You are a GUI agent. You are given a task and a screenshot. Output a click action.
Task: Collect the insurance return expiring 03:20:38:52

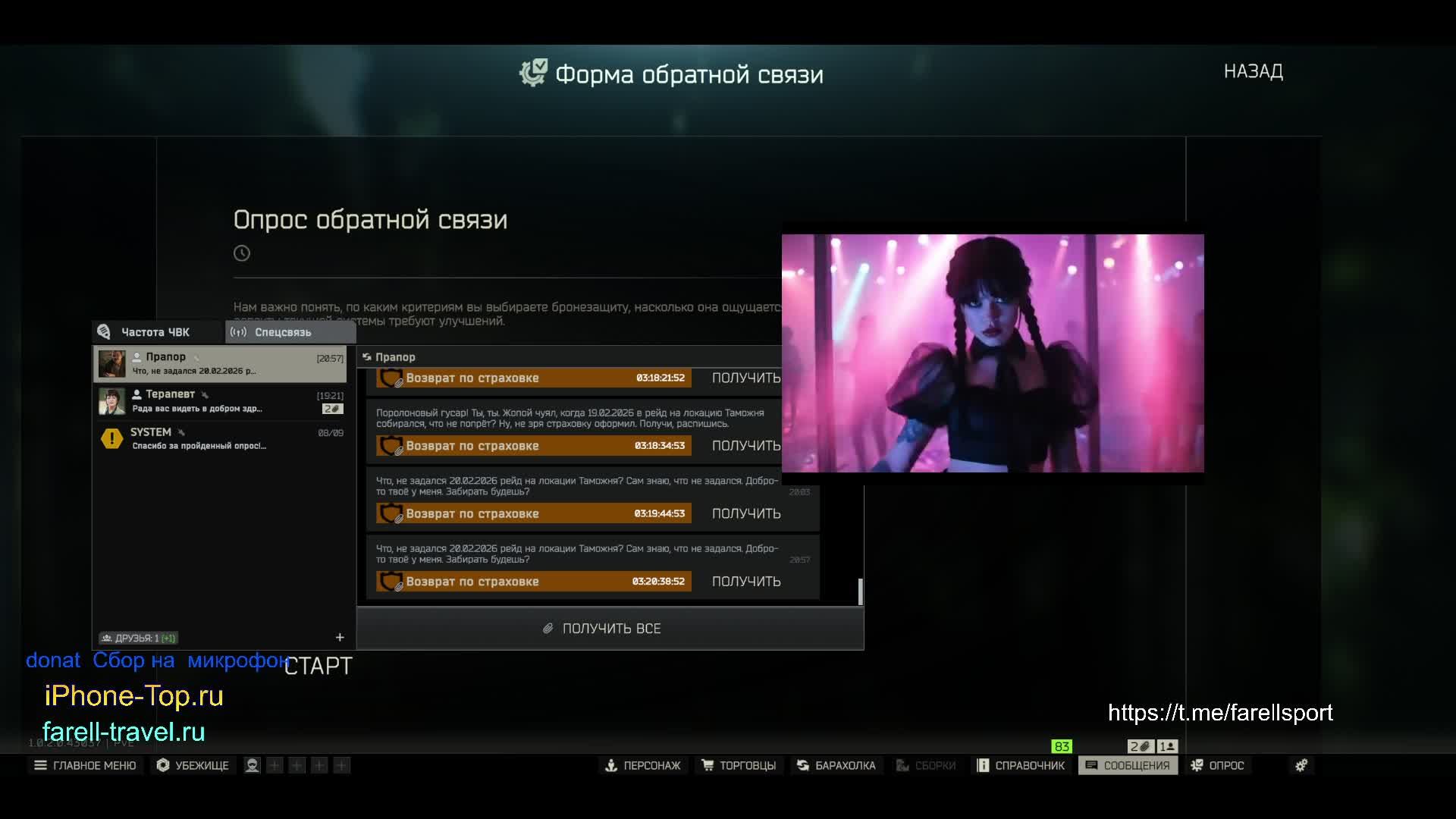pos(746,582)
